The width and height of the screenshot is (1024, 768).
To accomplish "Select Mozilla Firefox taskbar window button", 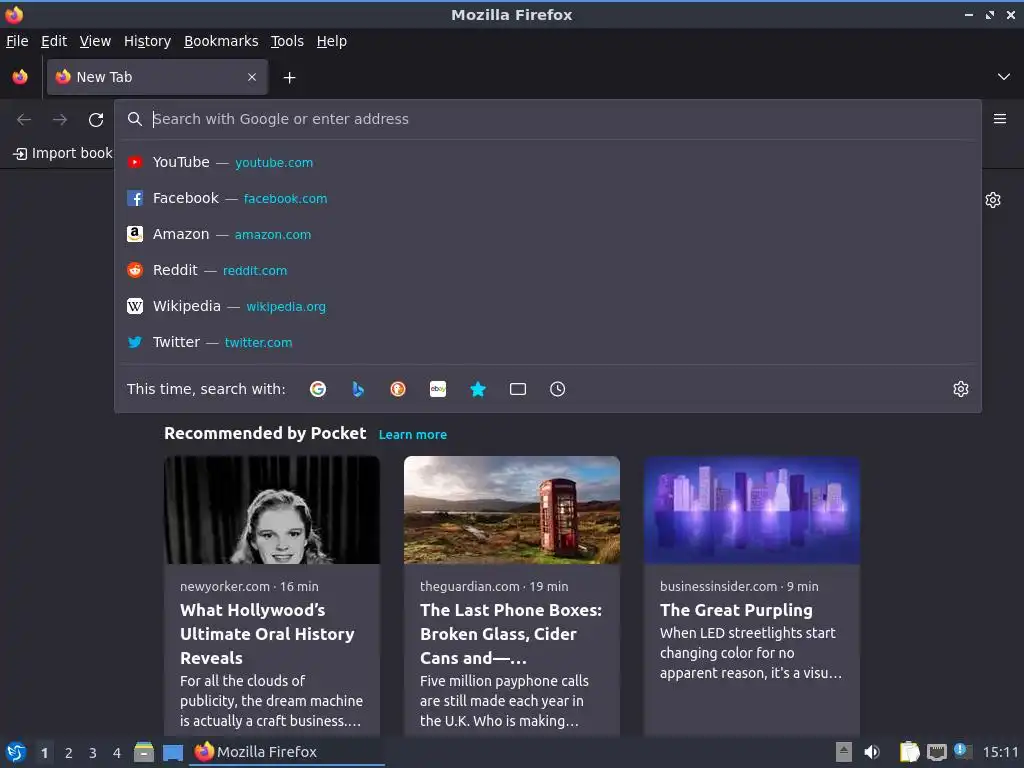I will point(287,752).
